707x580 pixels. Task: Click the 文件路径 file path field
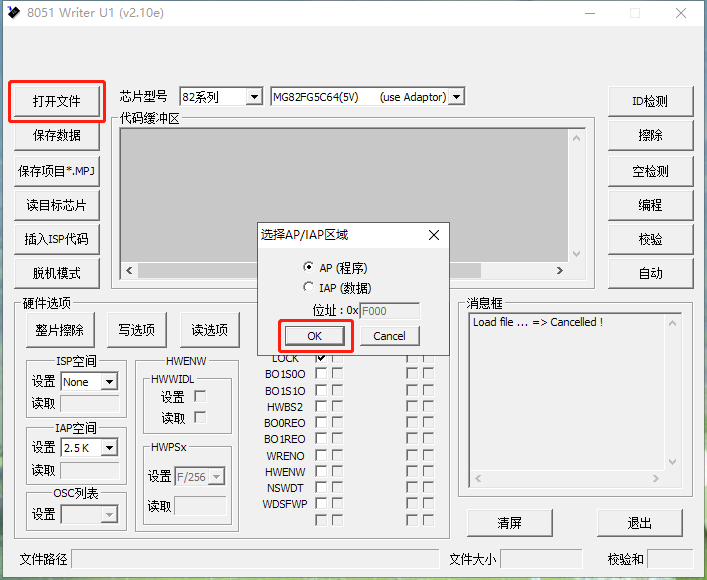255,559
